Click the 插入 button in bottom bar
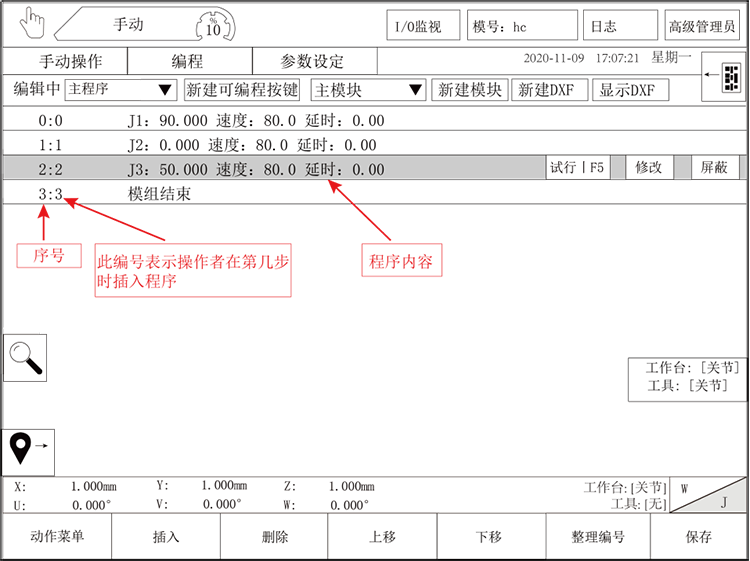Viewport: 750px width, 561px height. pyautogui.click(x=166, y=537)
